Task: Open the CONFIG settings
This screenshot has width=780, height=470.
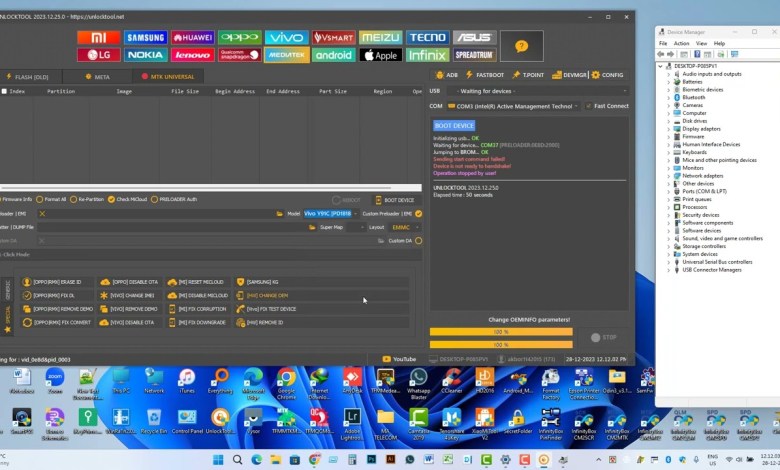Action: pos(607,75)
